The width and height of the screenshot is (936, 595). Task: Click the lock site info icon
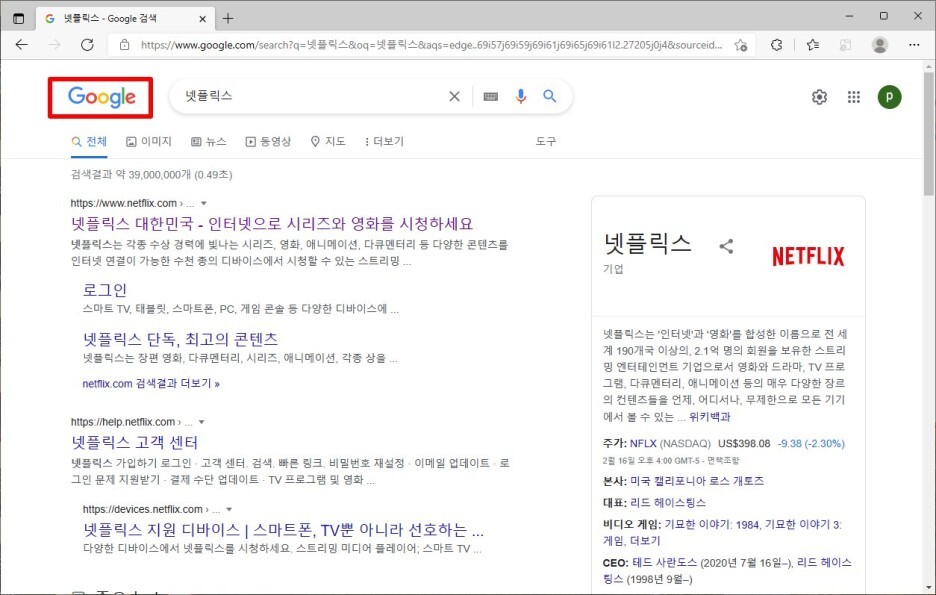(x=124, y=45)
